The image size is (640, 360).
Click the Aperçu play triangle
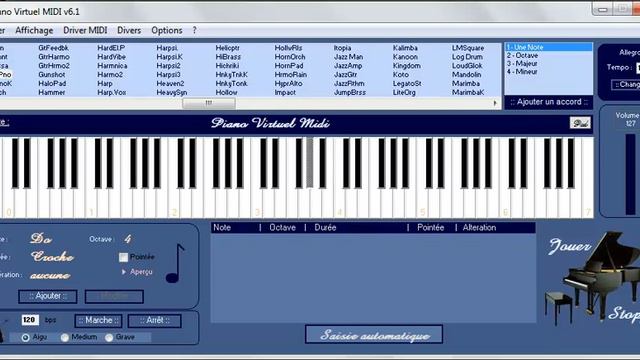[x=124, y=272]
